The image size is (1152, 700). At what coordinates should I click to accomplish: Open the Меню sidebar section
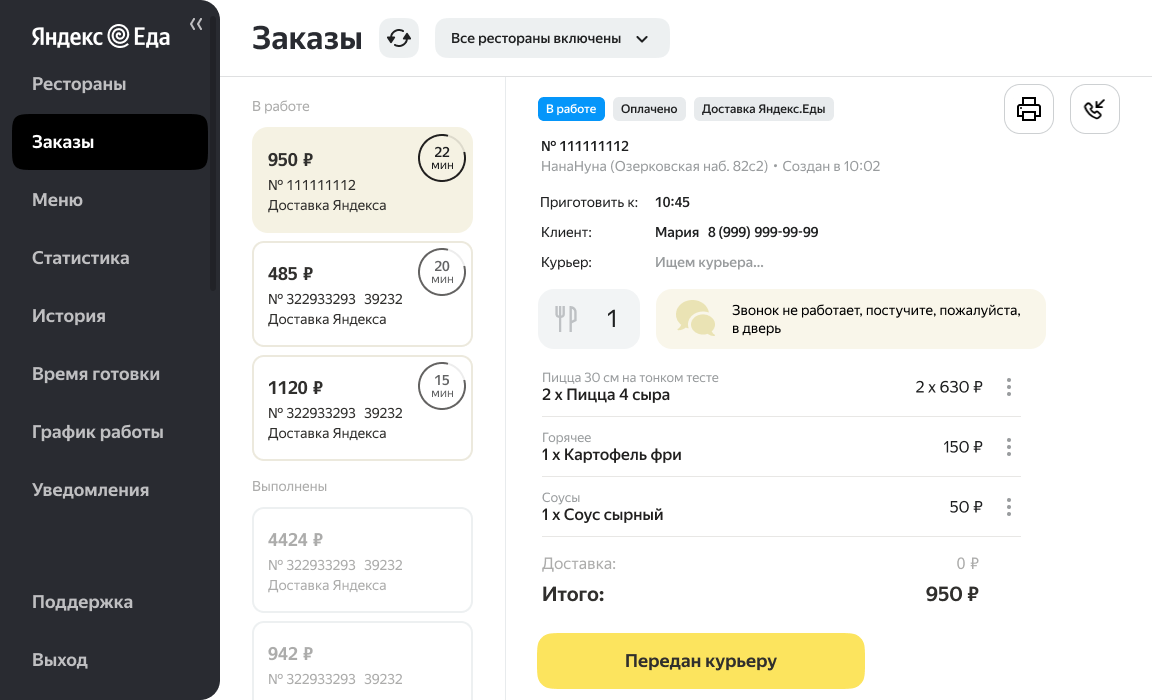(57, 200)
